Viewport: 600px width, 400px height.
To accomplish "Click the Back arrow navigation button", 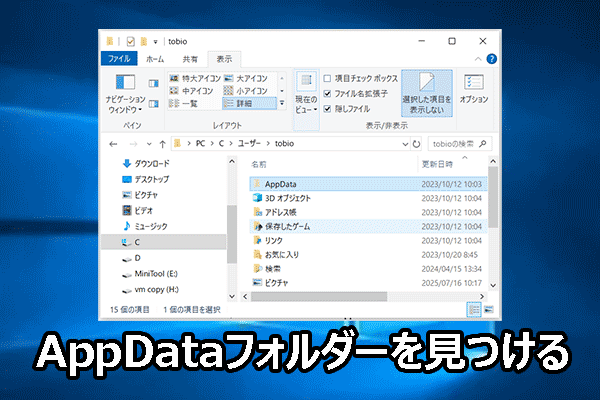I will pyautogui.click(x=115, y=142).
